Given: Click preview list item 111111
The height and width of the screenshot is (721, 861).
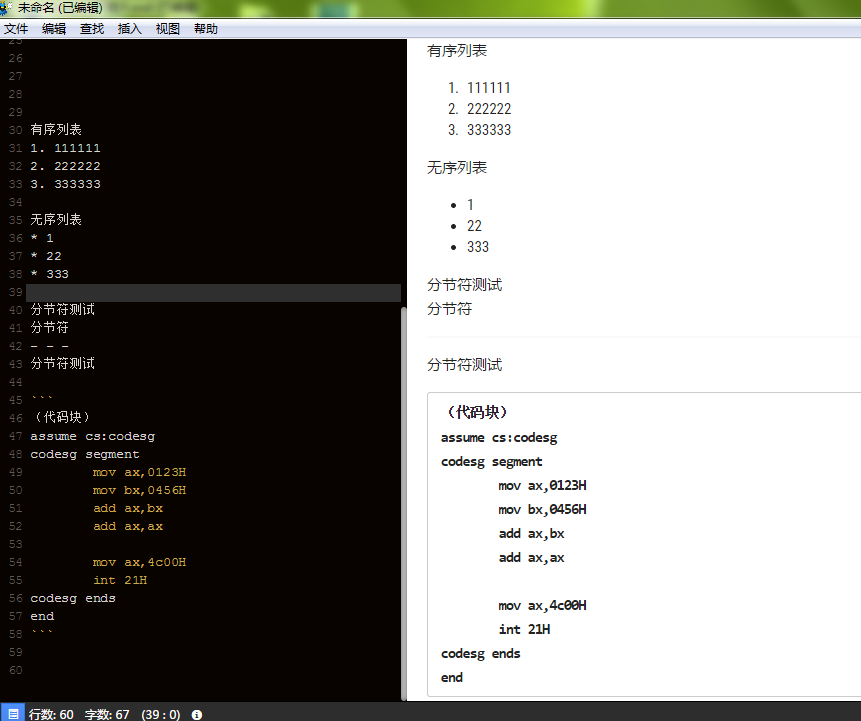Looking at the screenshot, I should (x=489, y=88).
